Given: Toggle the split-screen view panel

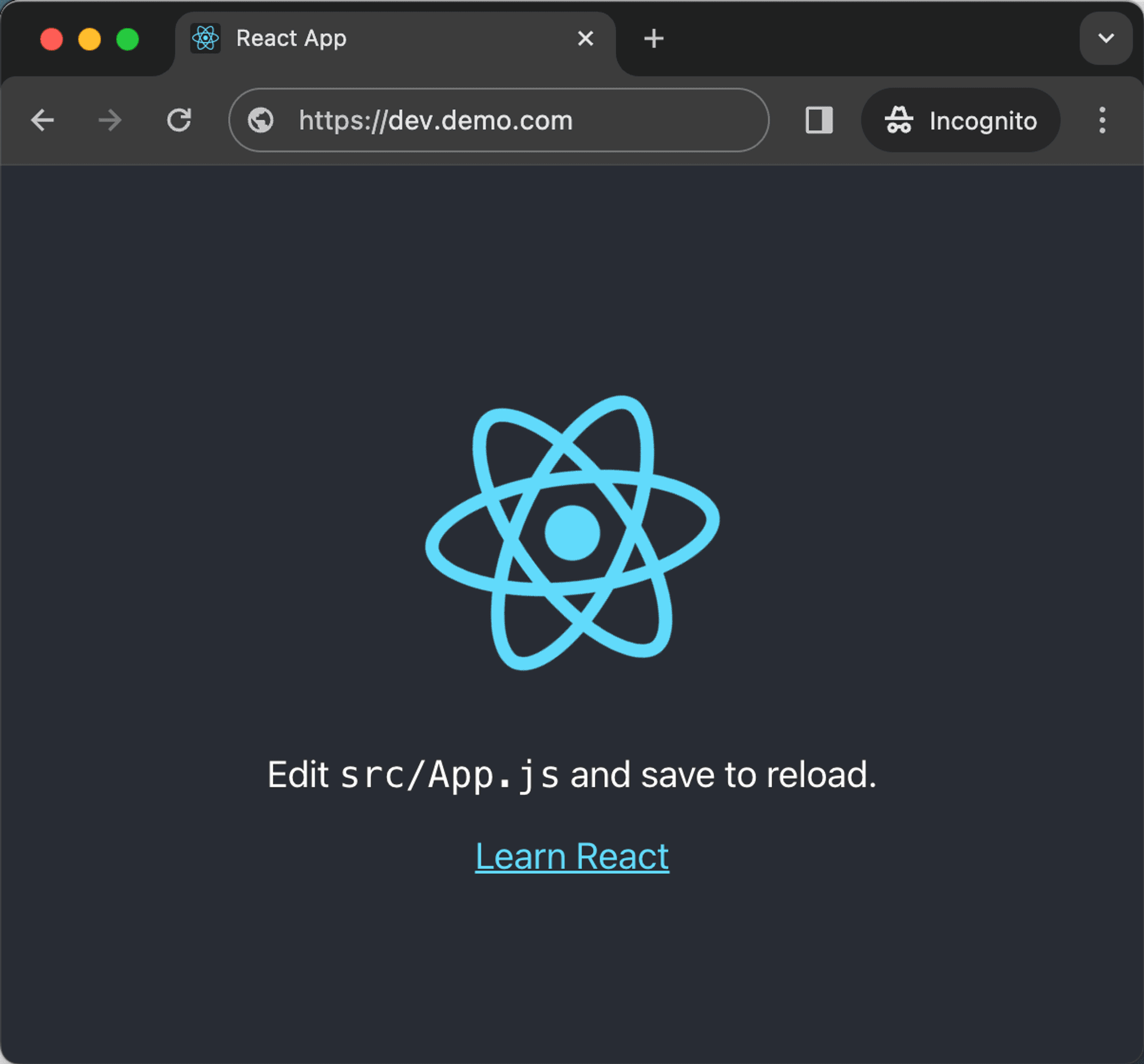Looking at the screenshot, I should pos(819,119).
